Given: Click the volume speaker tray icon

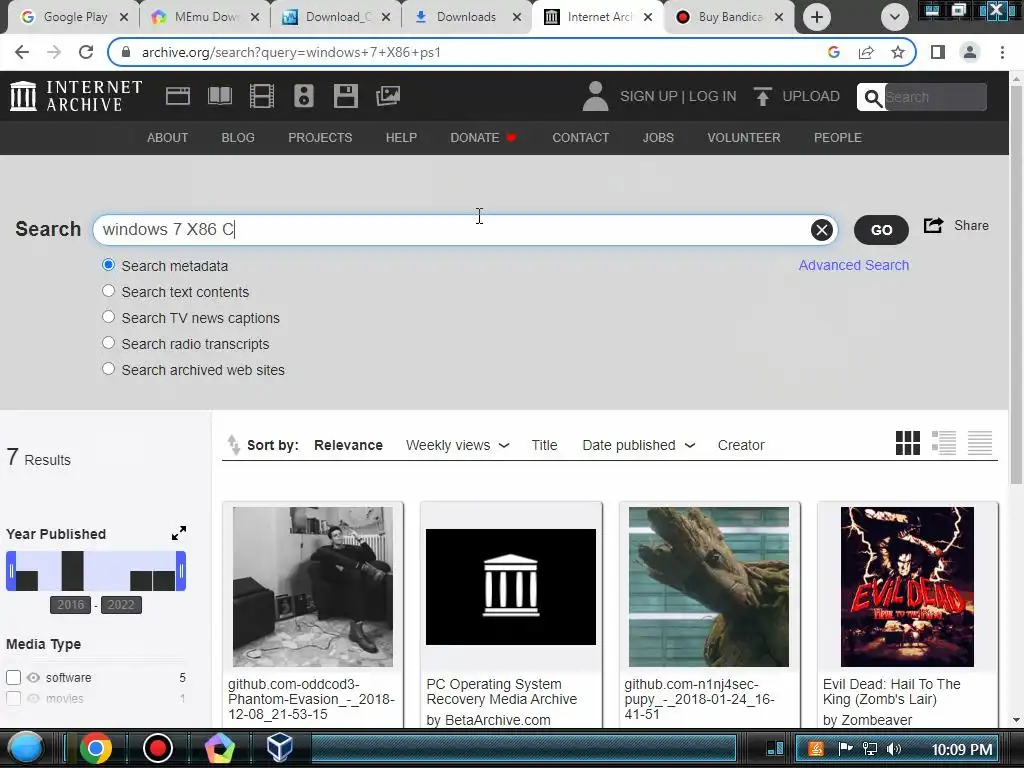Looking at the screenshot, I should [893, 749].
